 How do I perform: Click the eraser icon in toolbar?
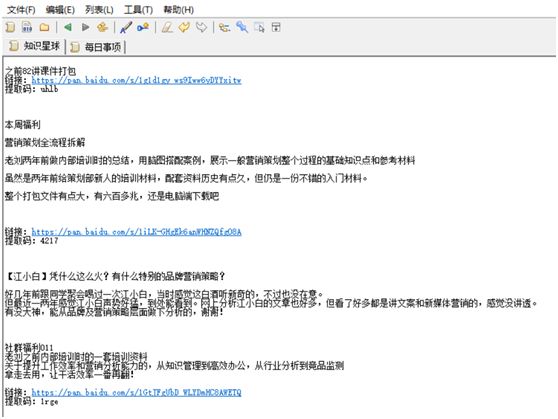click(167, 27)
